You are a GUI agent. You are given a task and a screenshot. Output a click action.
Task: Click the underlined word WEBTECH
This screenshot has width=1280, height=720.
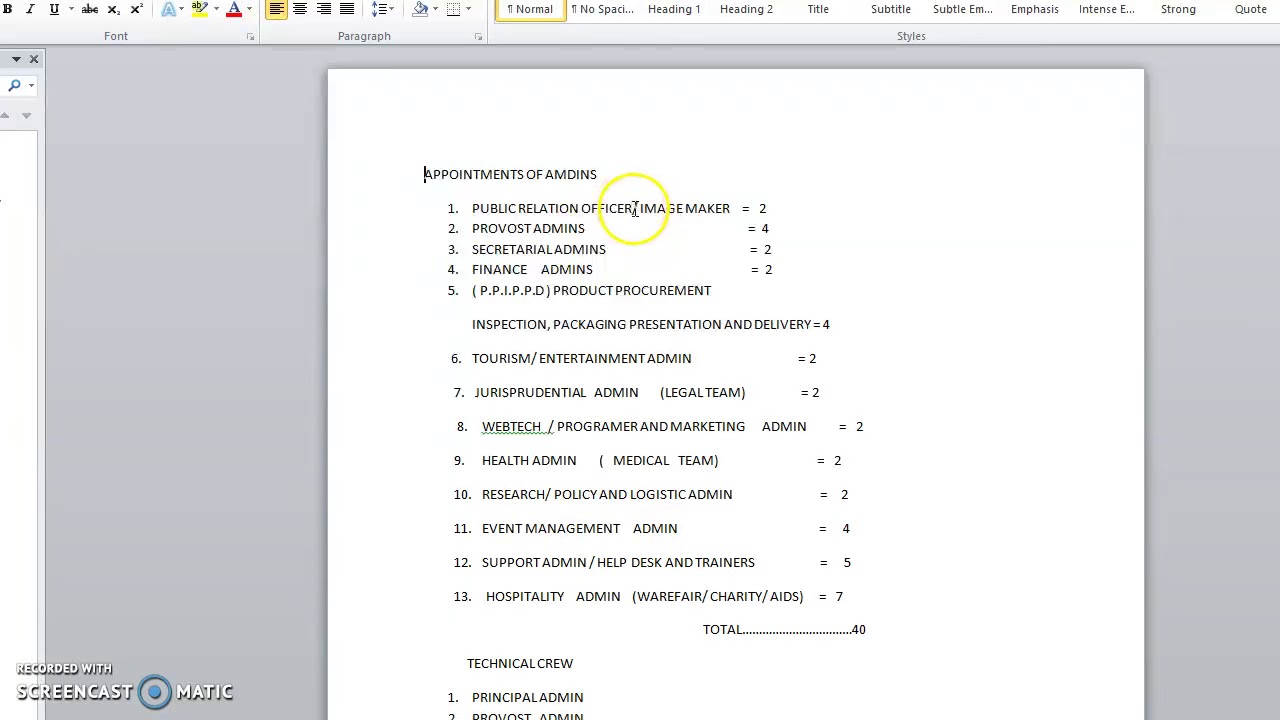(511, 426)
